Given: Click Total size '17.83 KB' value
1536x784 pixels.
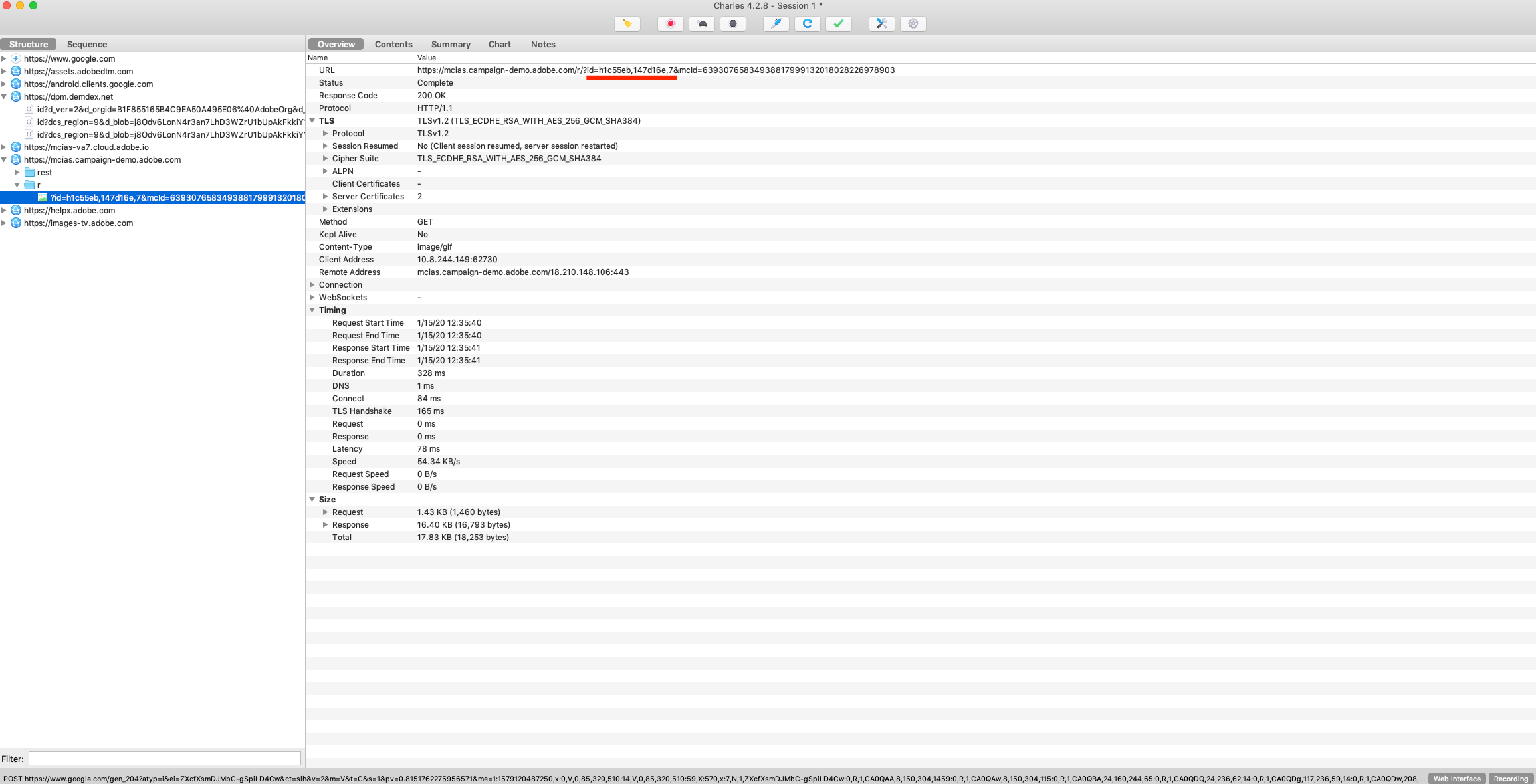Looking at the screenshot, I should 463,537.
